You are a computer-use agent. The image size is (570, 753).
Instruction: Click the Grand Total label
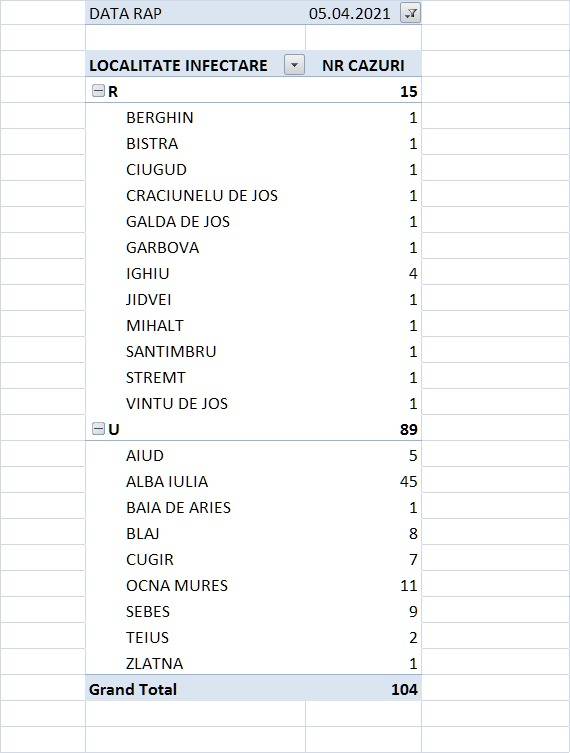point(133,689)
